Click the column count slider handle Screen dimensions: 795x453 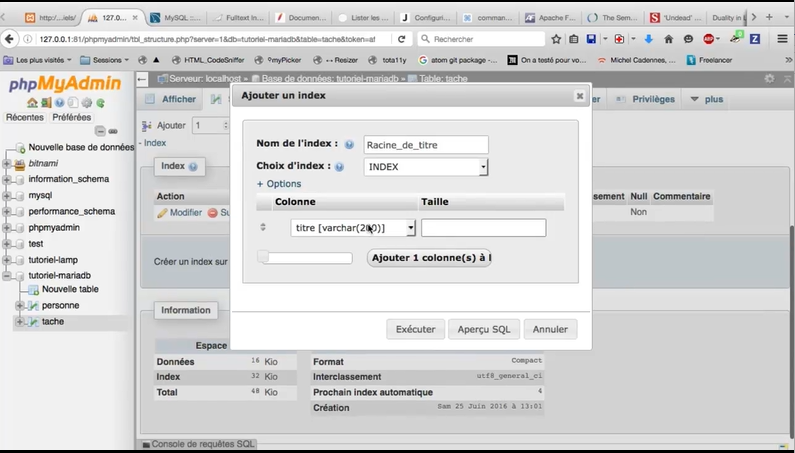point(263,258)
